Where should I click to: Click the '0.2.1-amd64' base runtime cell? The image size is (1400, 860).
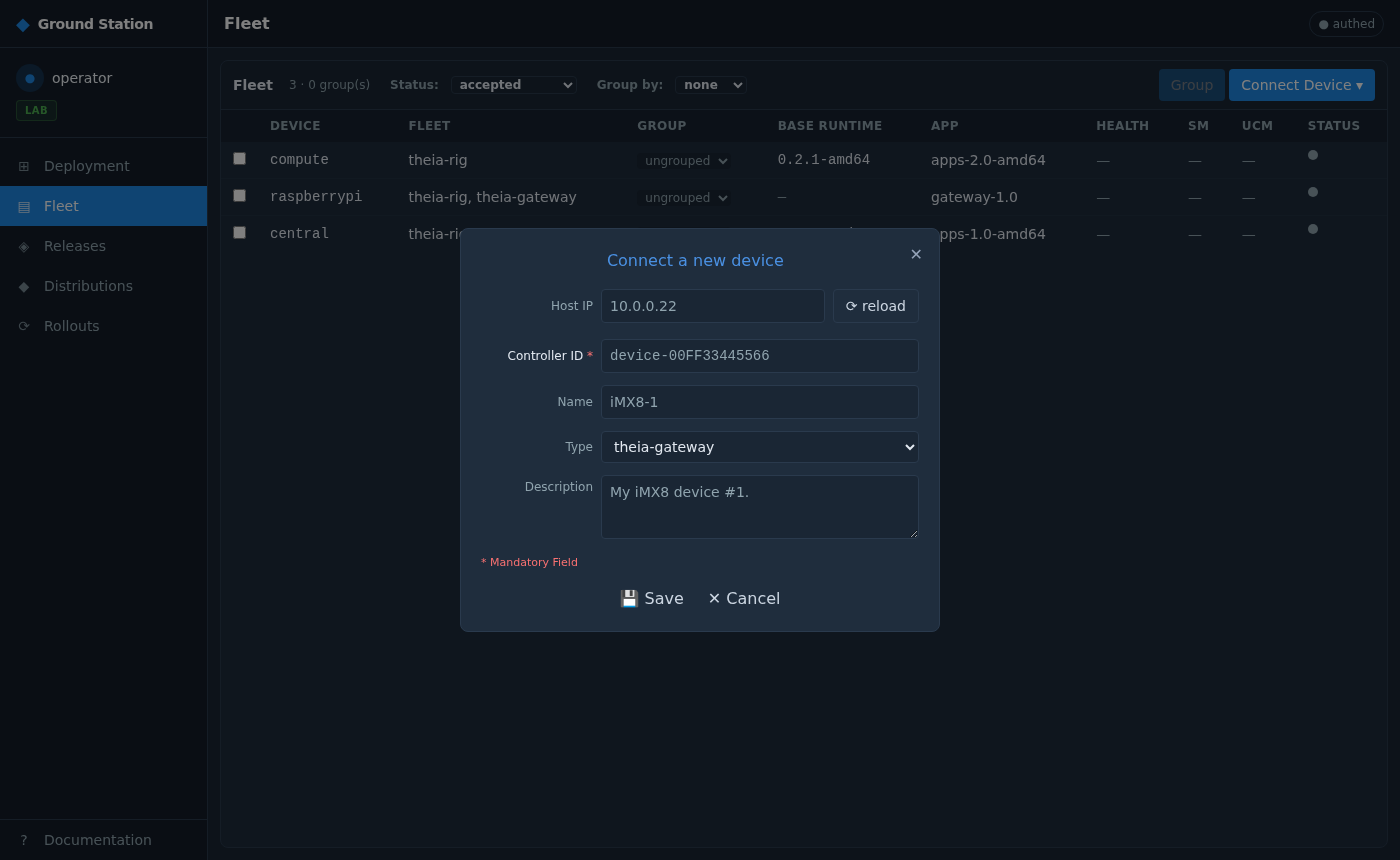(824, 160)
